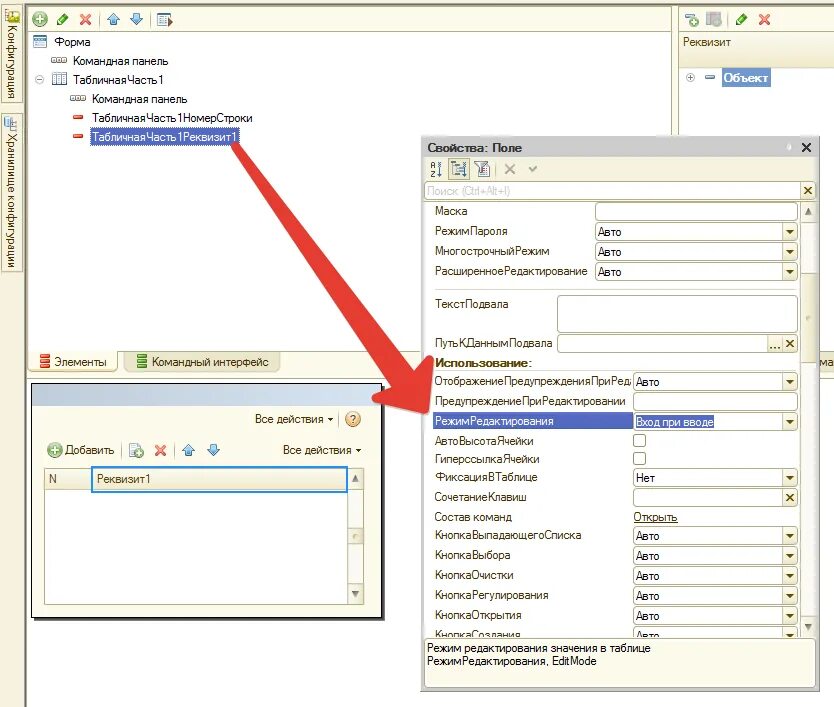This screenshot has width=834, height=707.
Task: Delete row red X in preview table toolbar
Action: click(x=160, y=451)
